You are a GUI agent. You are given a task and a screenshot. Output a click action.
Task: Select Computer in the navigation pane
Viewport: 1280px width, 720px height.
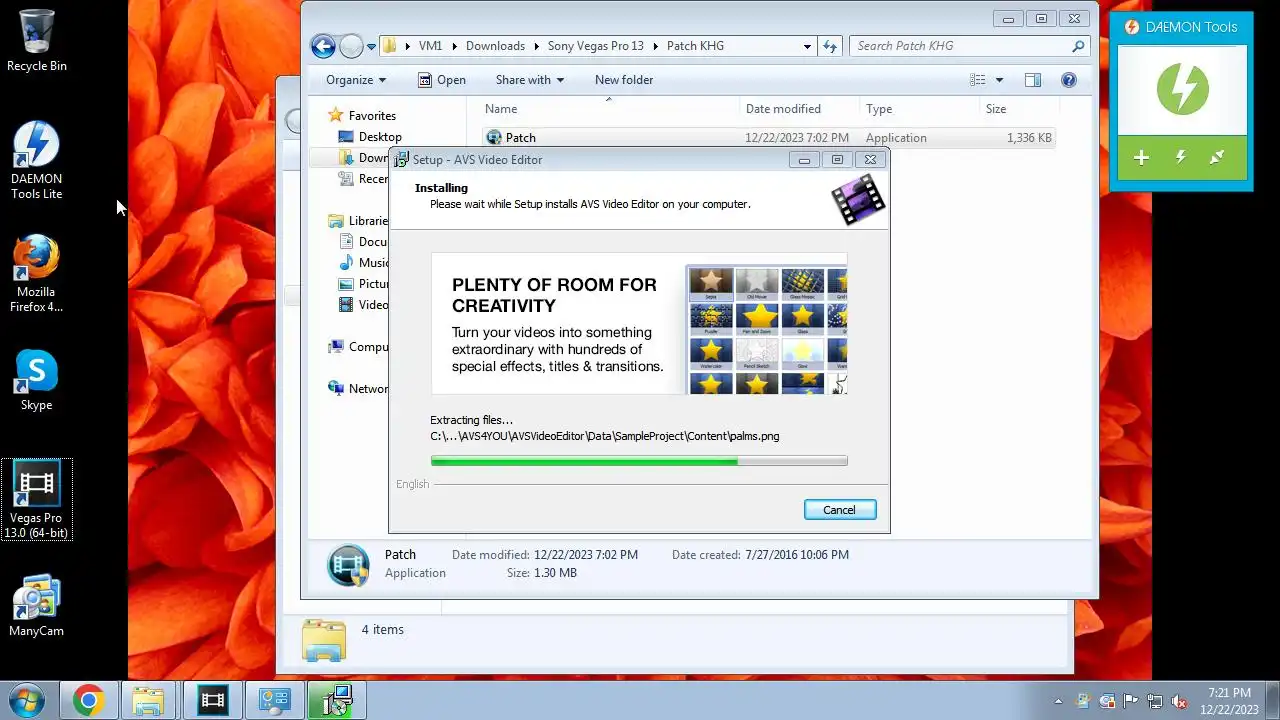click(x=358, y=347)
